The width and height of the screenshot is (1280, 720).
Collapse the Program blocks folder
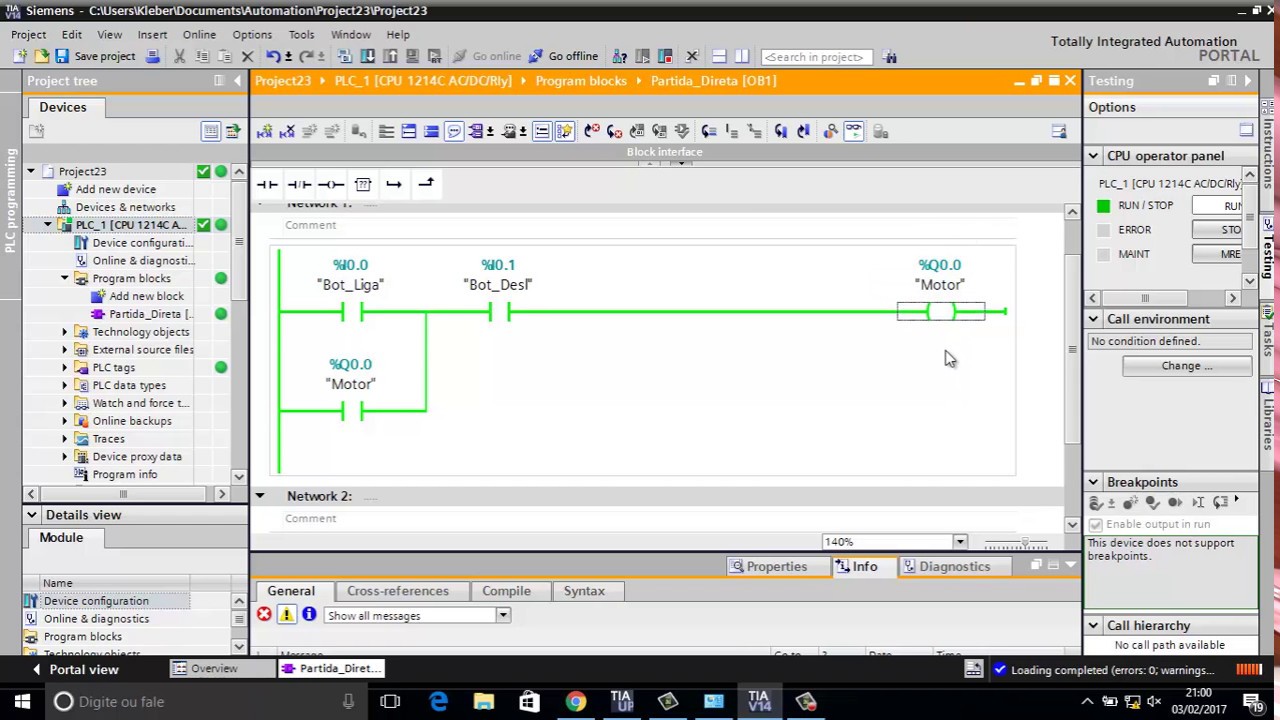click(65, 278)
